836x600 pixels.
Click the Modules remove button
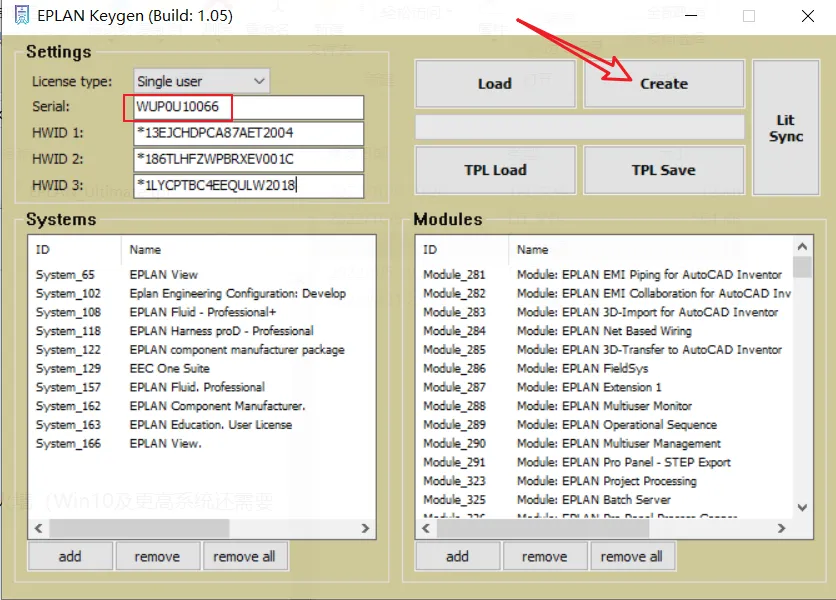545,556
